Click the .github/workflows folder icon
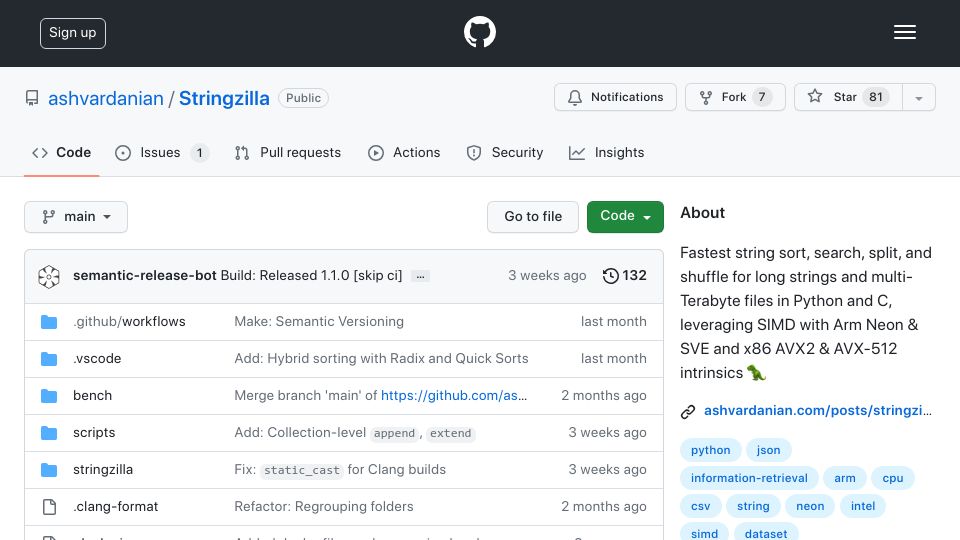Screen dimensions: 960x540 pos(49,321)
